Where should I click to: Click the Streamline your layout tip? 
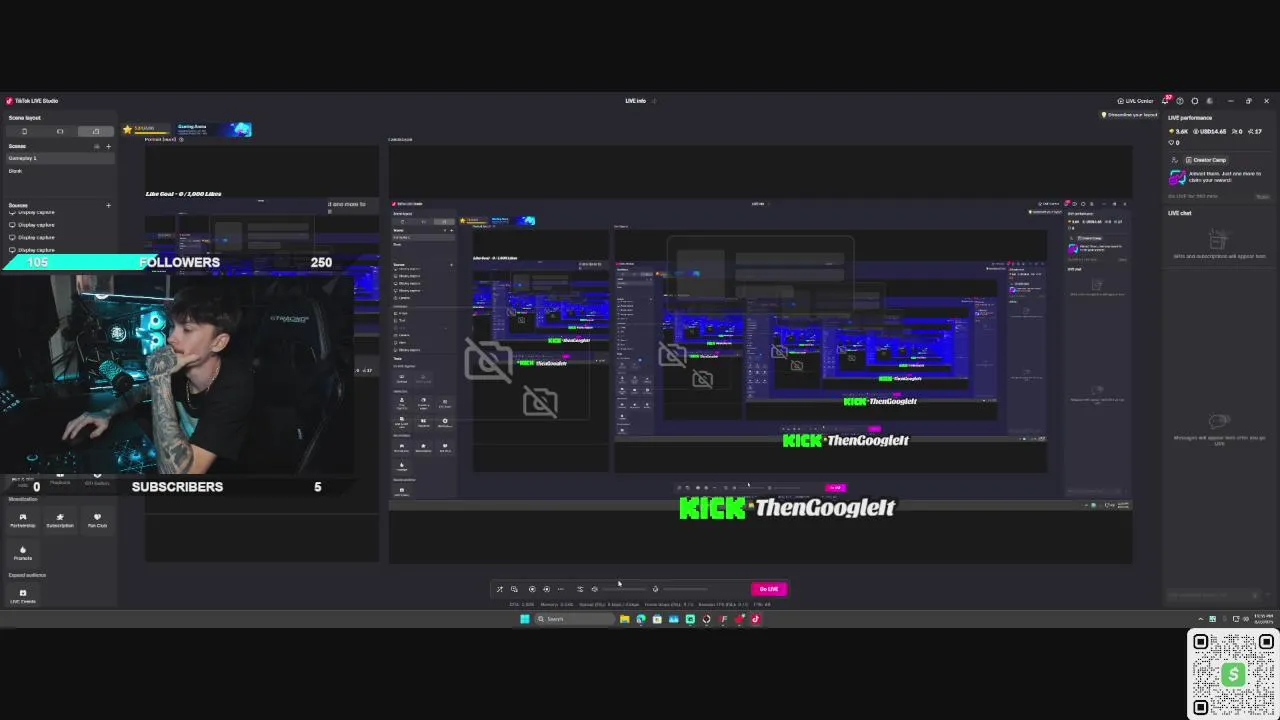pos(1129,115)
